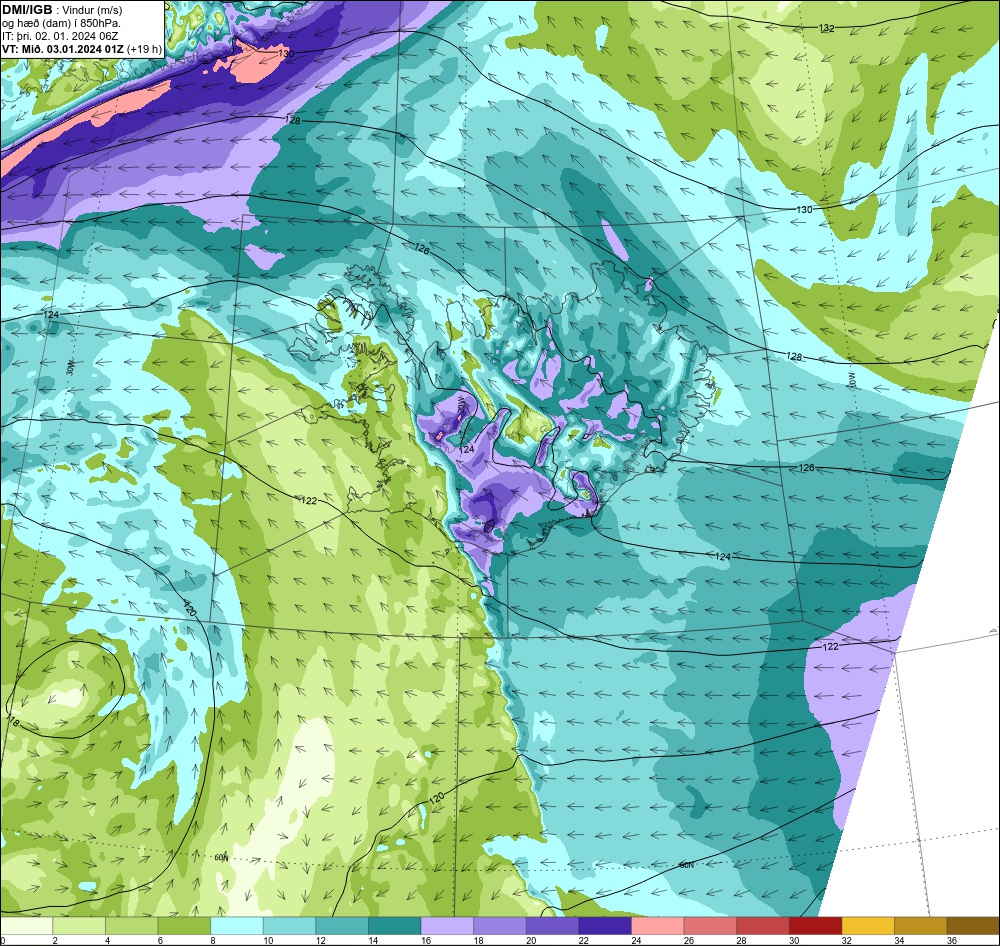Click the 14–16 m/s dark teal swatch
This screenshot has width=1000, height=946.
pos(395,926)
